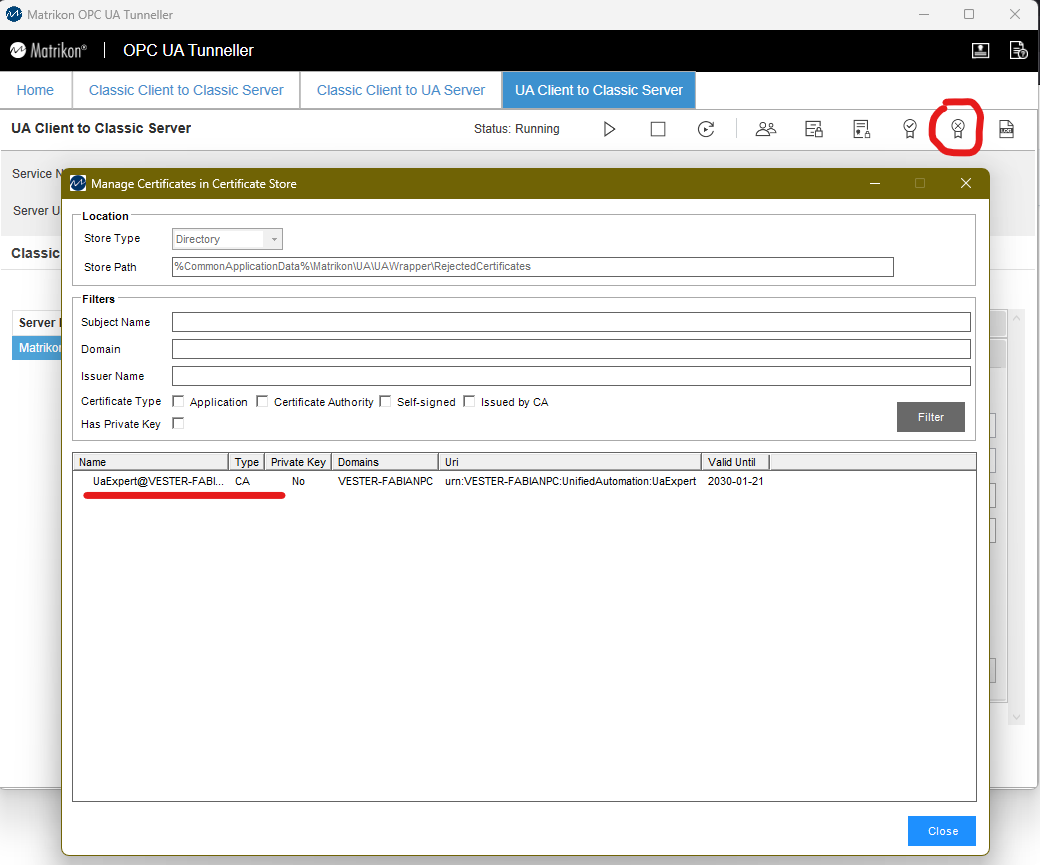The width and height of the screenshot is (1040, 865).
Task: Apply filters with the Filter button
Action: (x=931, y=417)
